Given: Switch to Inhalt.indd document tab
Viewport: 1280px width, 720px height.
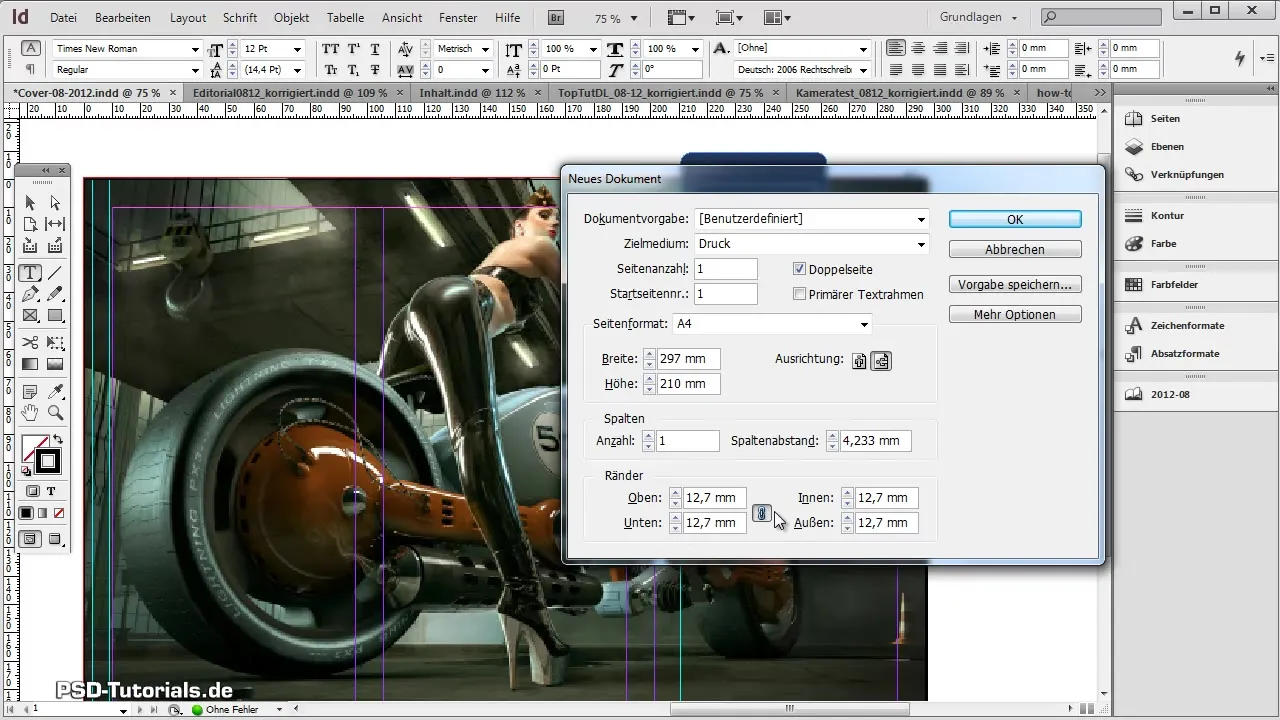Looking at the screenshot, I should coord(473,92).
